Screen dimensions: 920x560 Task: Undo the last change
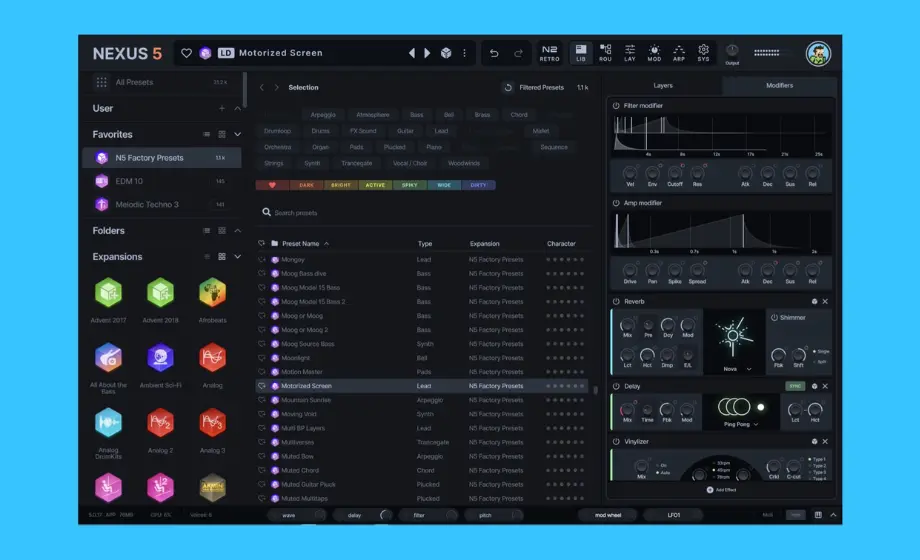494,53
